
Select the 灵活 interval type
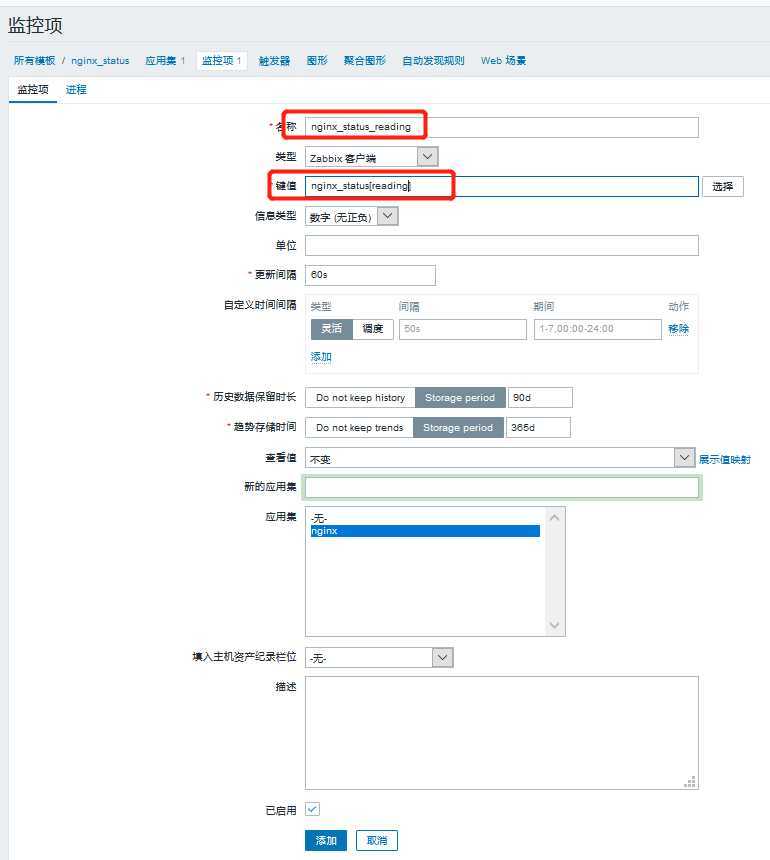(331, 329)
